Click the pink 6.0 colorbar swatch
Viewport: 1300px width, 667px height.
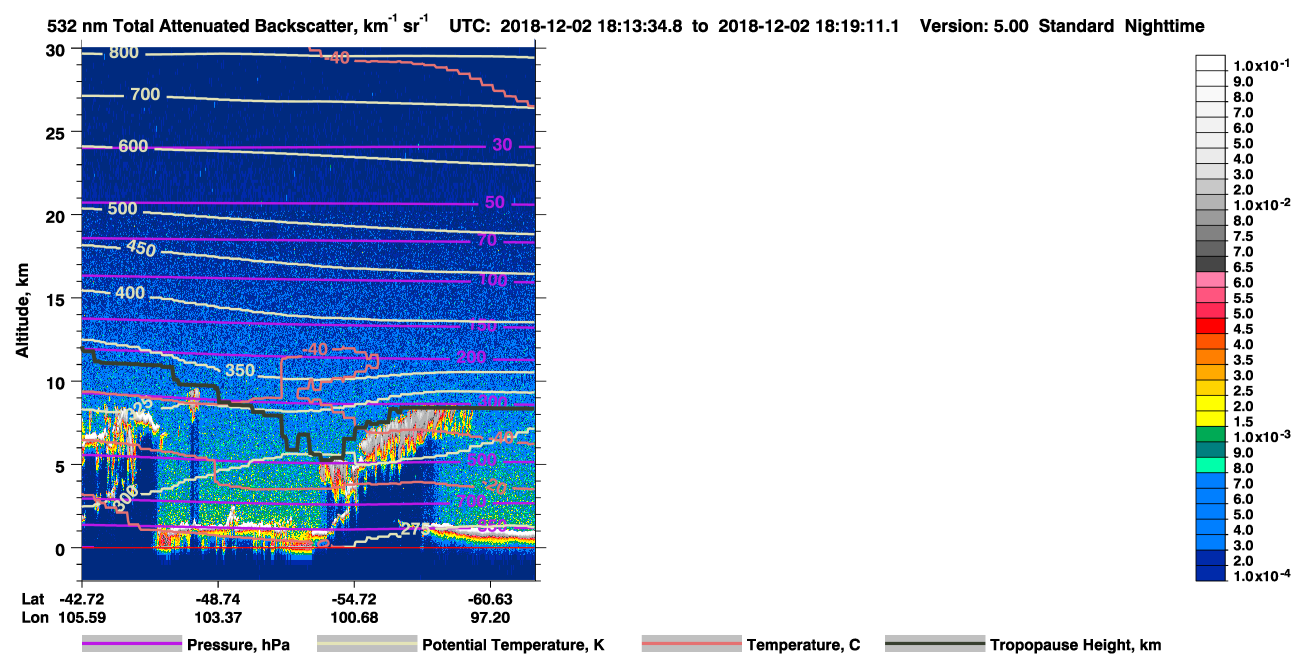pos(1211,280)
